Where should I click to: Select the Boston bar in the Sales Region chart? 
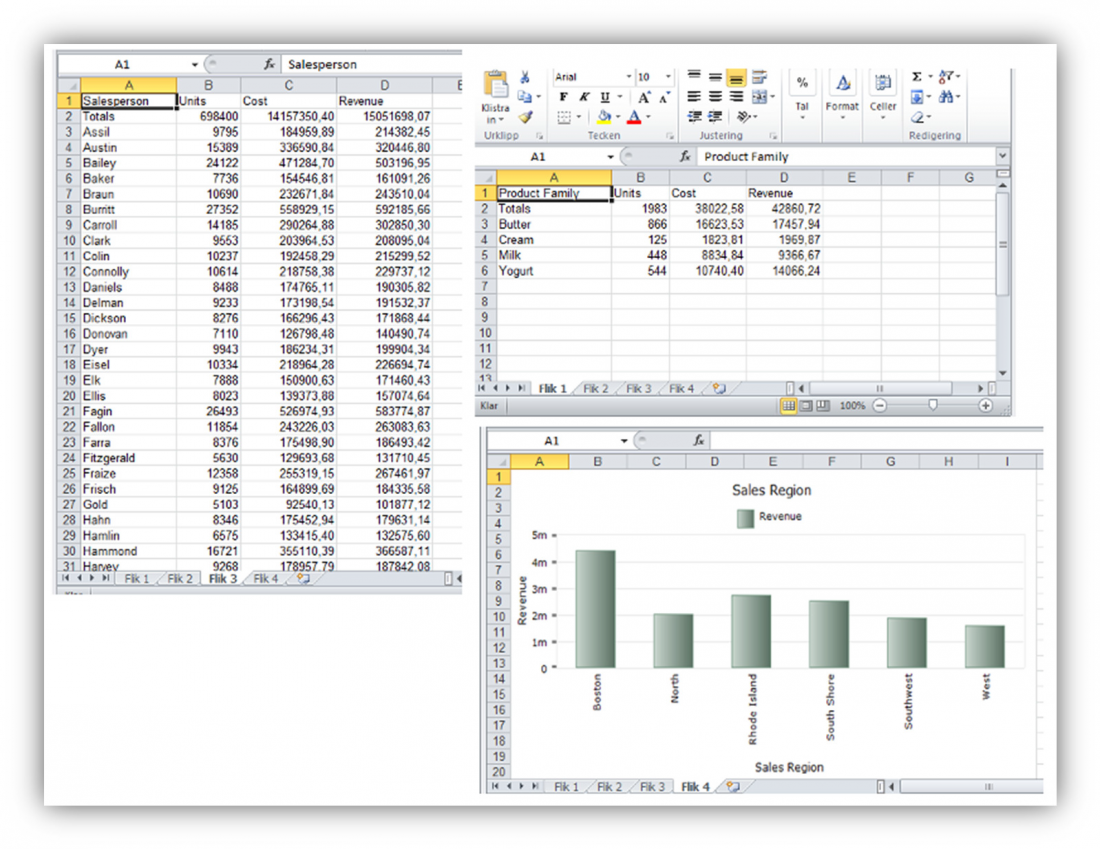(x=595, y=608)
